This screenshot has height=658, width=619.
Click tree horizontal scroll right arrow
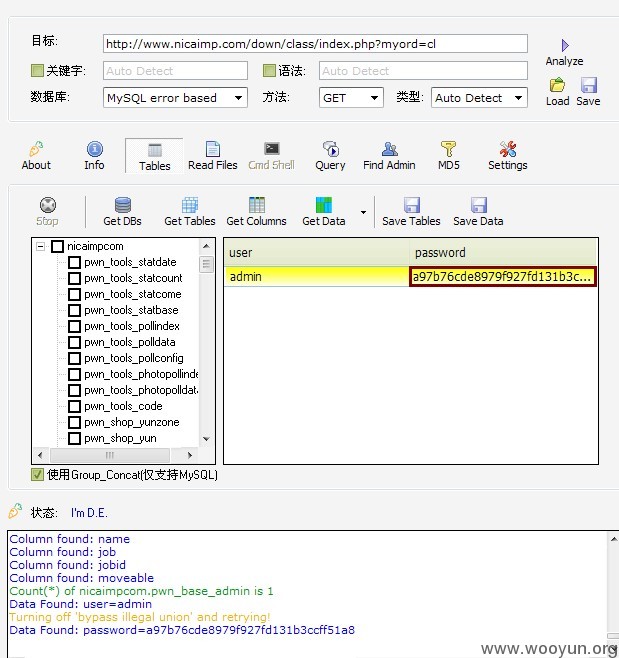(190, 455)
